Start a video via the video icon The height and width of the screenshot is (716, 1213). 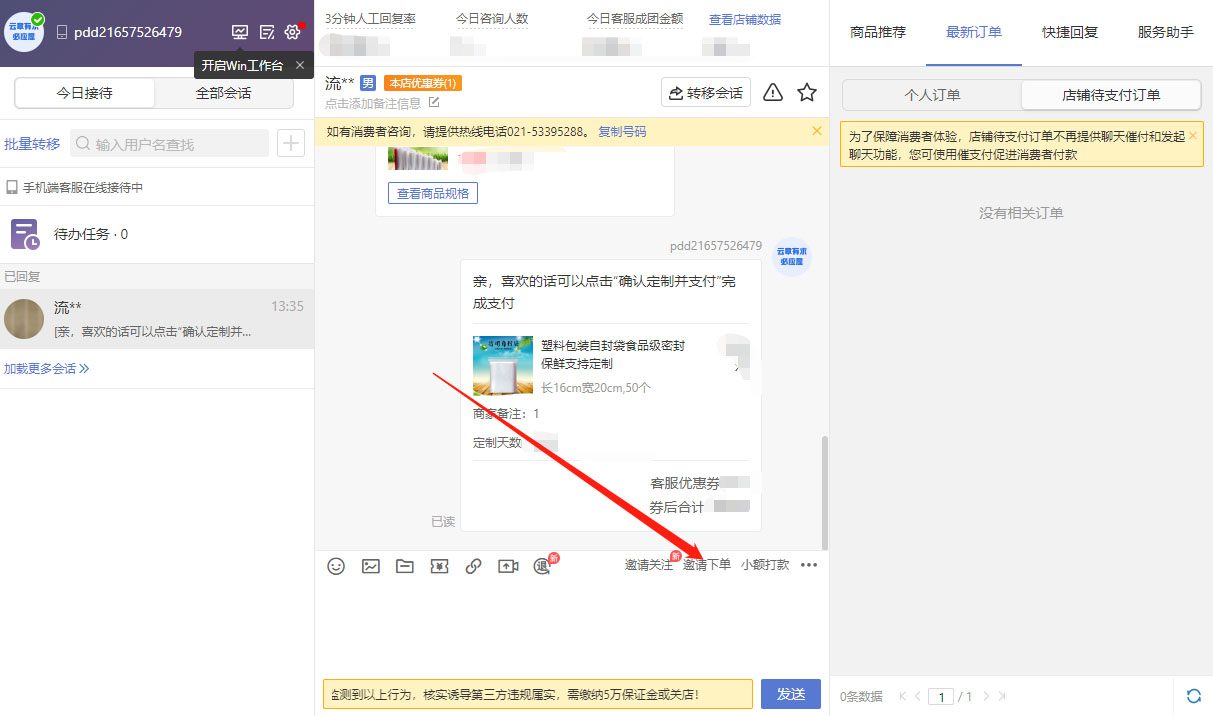507,565
